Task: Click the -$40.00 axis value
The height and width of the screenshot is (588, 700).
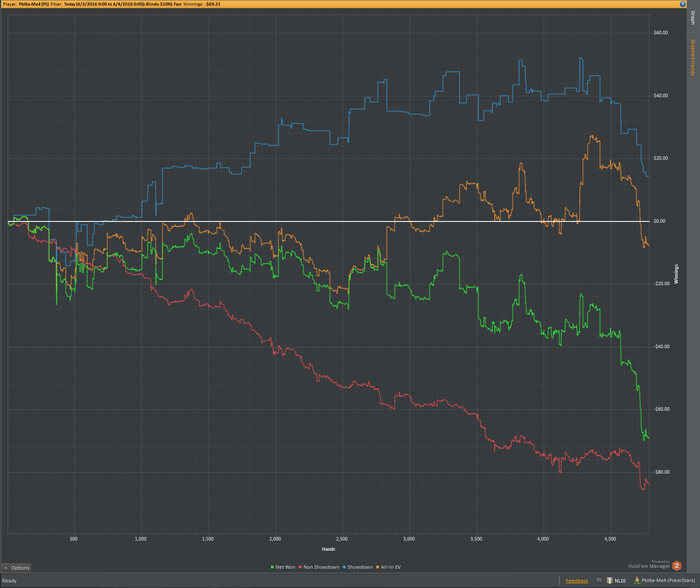Action: click(x=661, y=347)
